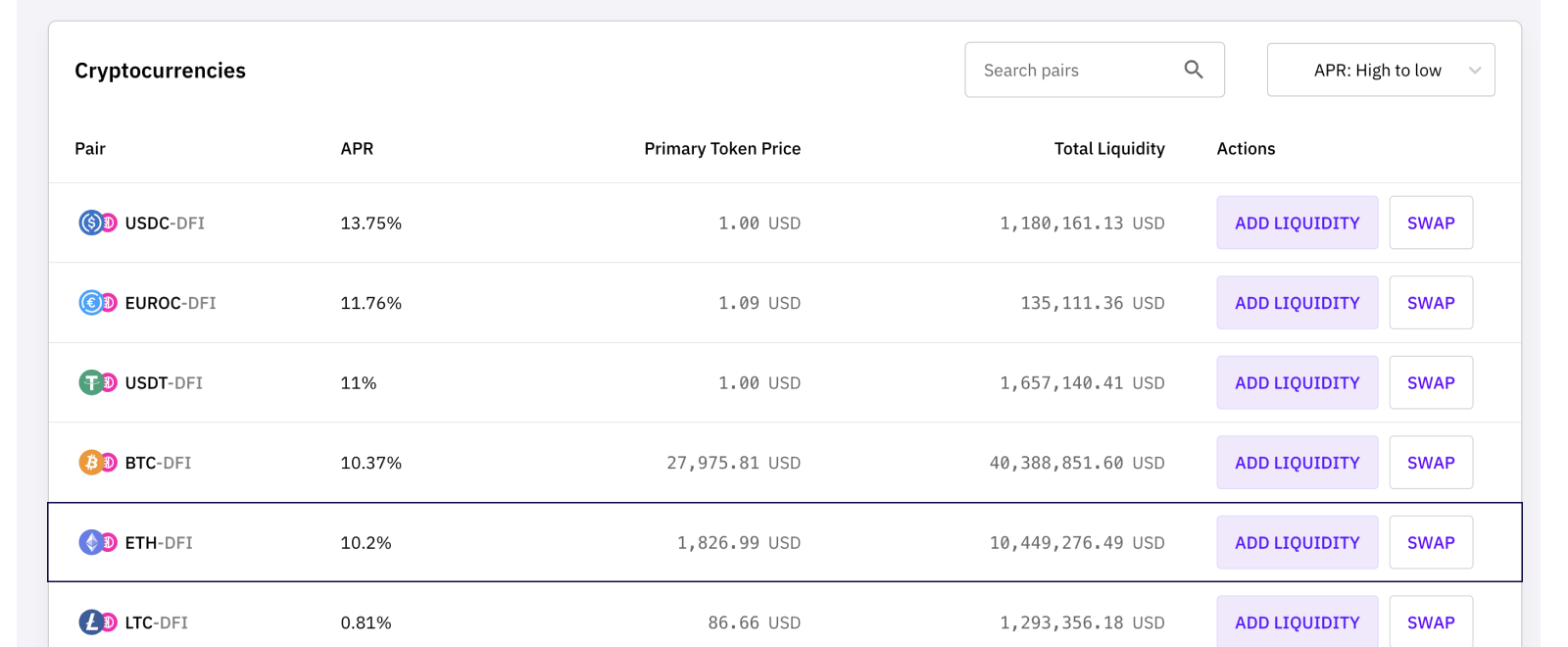Image resolution: width=1568 pixels, height=647 pixels.
Task: Add liquidity to the USDT-DFI pair
Action: [1297, 383]
